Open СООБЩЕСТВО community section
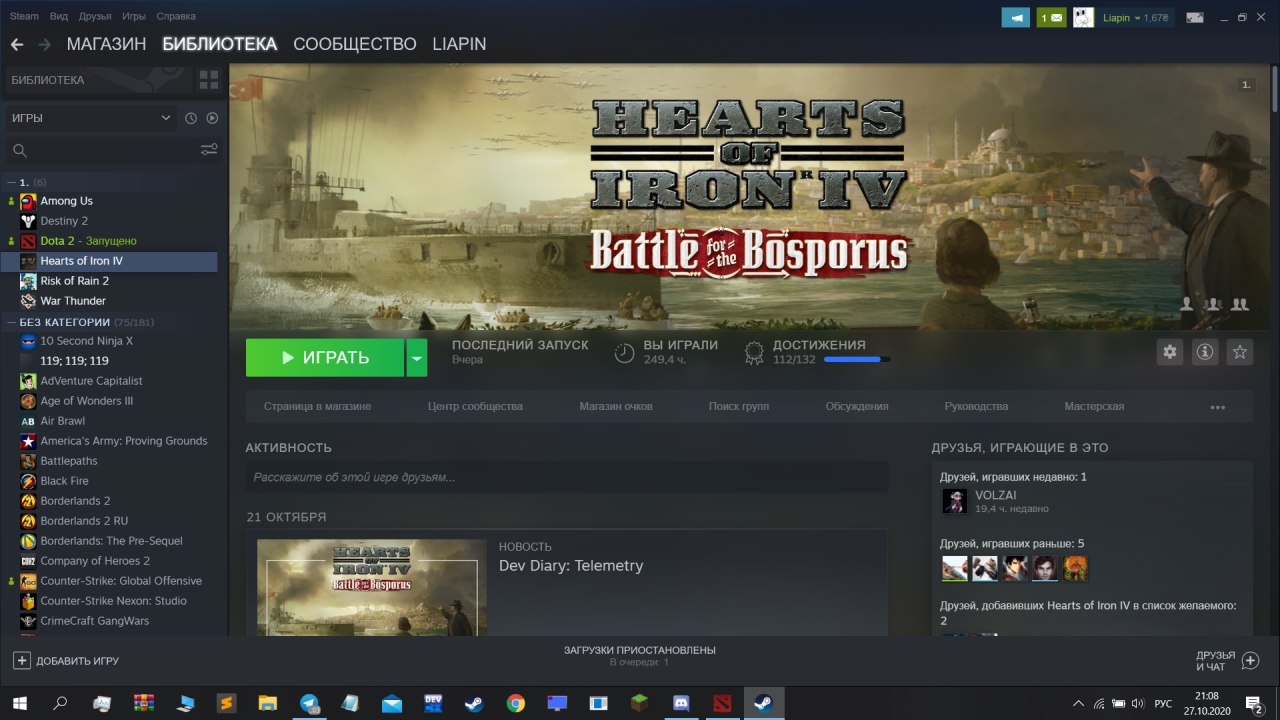Image resolution: width=1280 pixels, height=720 pixels. point(355,44)
